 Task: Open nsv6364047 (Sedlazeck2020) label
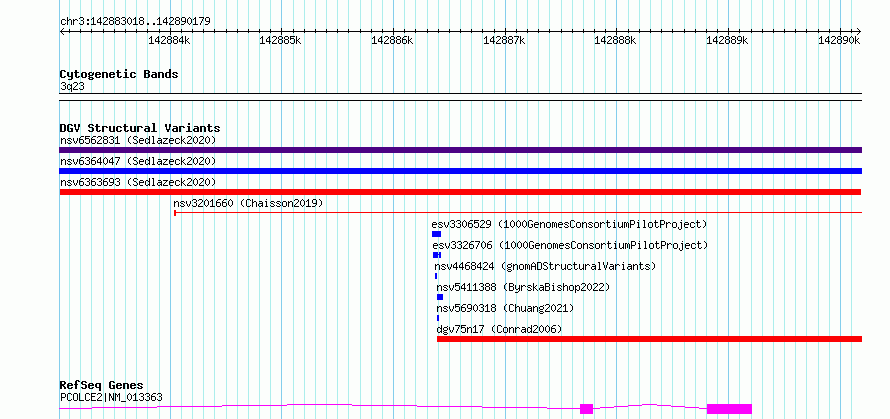(138, 161)
